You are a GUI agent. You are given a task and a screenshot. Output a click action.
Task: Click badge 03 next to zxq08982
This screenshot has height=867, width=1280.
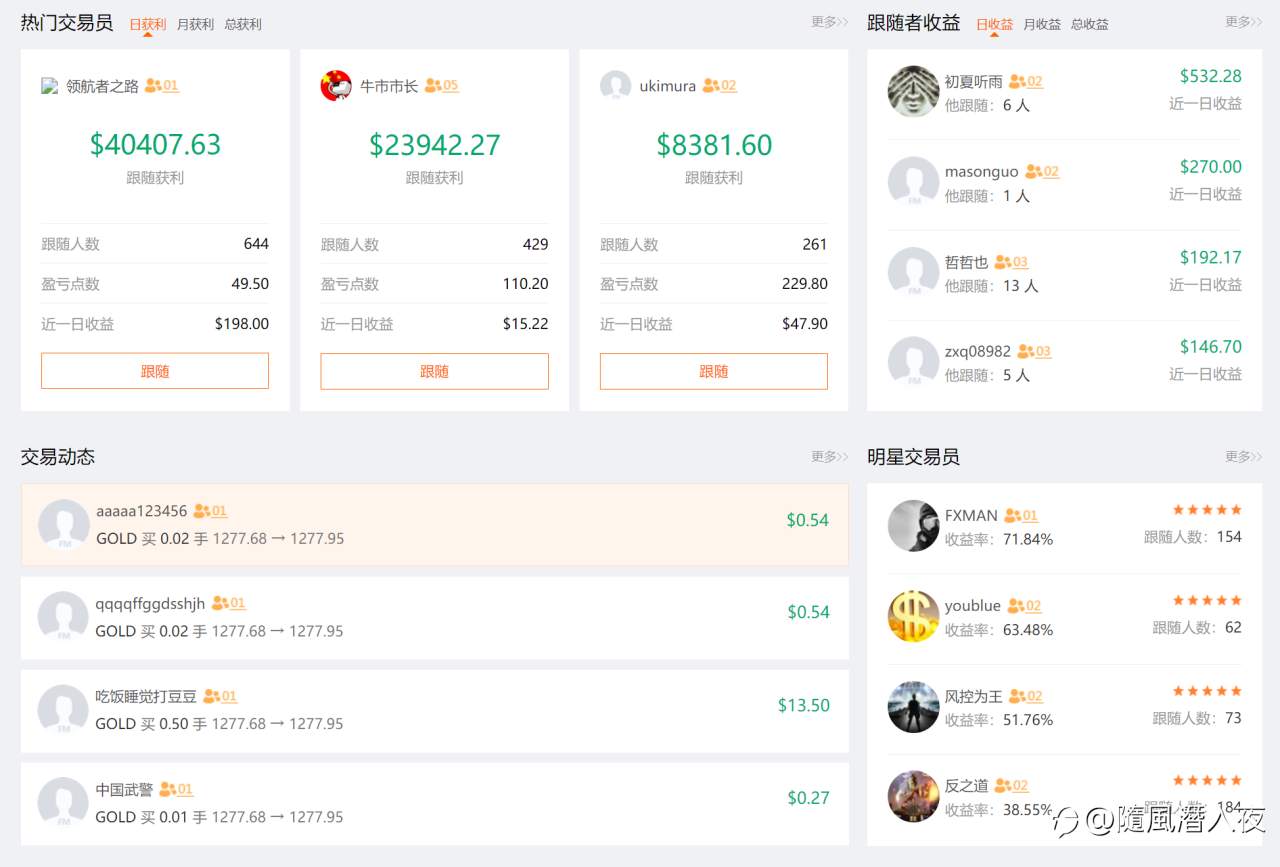coord(1034,352)
